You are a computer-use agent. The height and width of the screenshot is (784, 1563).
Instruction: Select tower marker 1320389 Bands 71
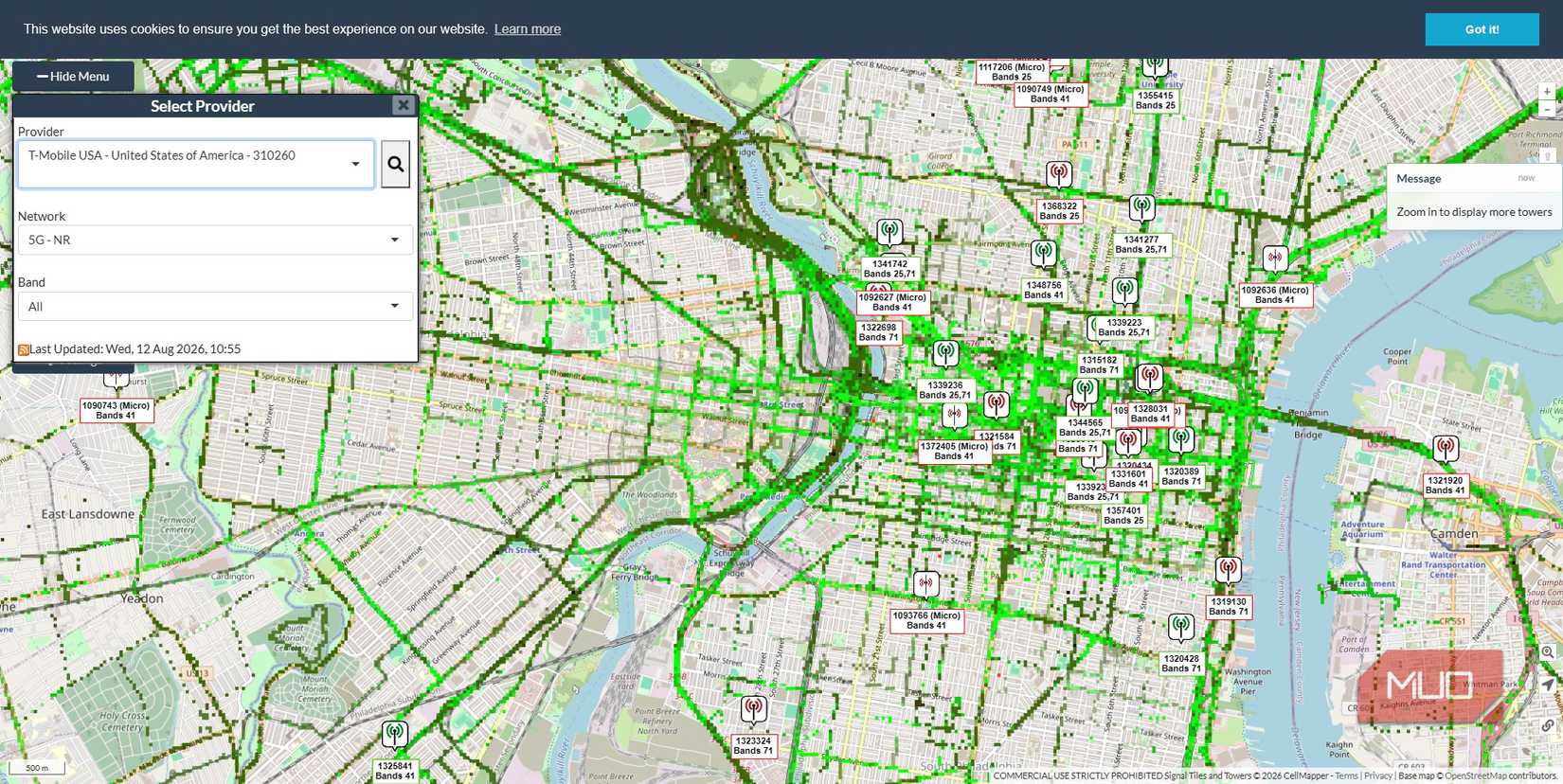pos(1180,439)
